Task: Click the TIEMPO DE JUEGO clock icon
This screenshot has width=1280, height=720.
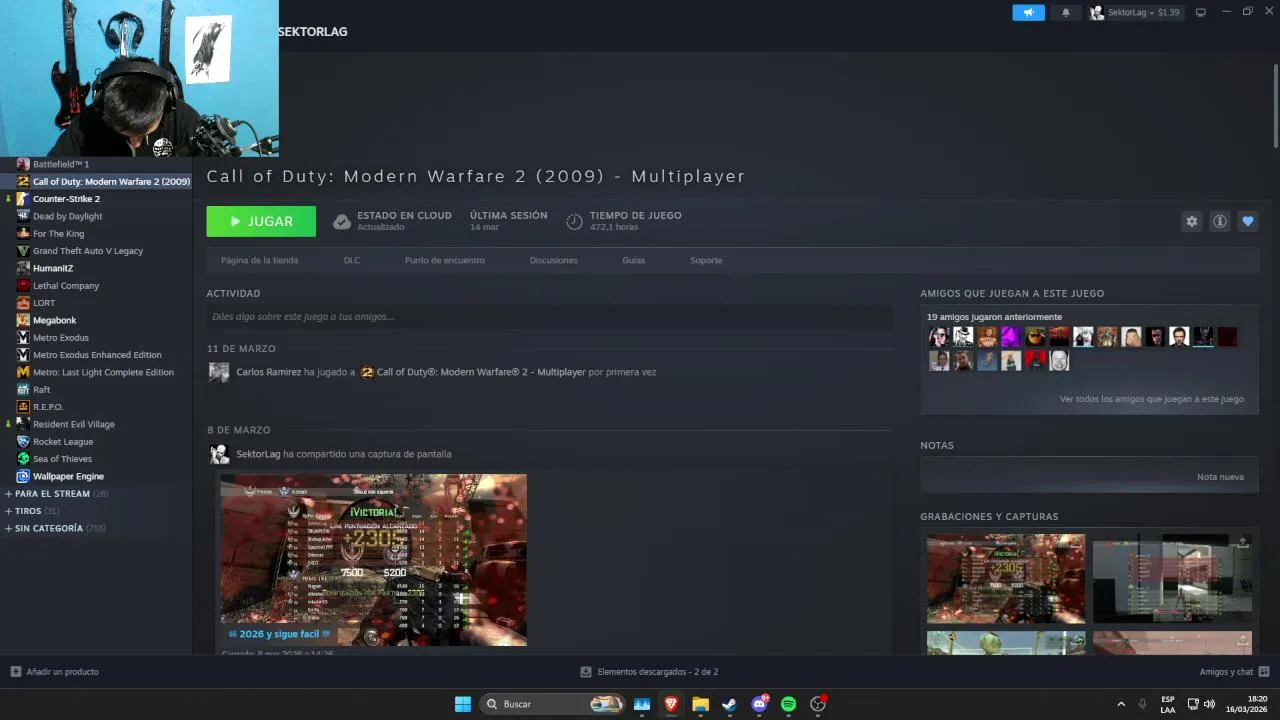Action: (x=574, y=221)
